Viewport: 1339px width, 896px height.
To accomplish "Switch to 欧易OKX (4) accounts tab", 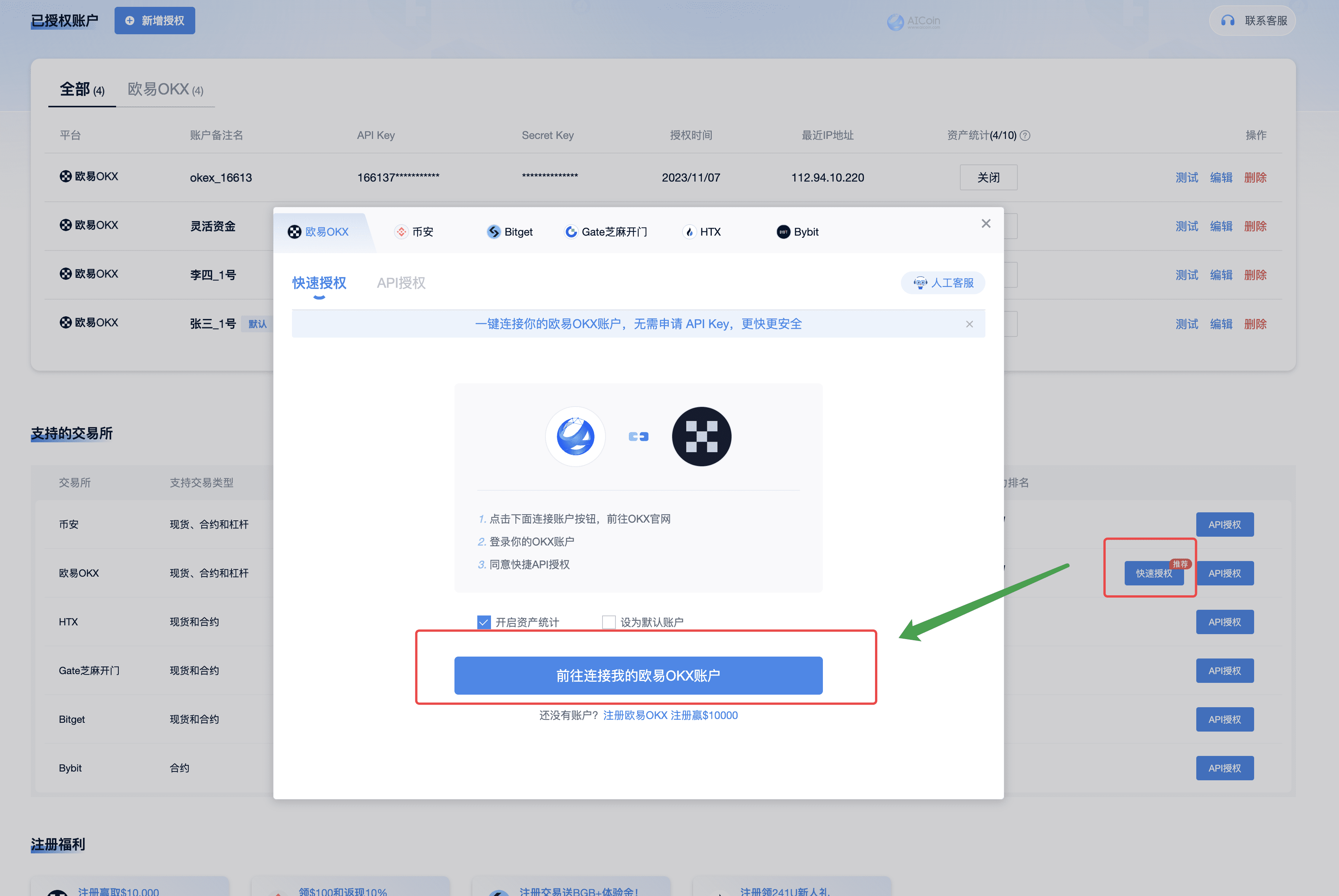I will [165, 90].
